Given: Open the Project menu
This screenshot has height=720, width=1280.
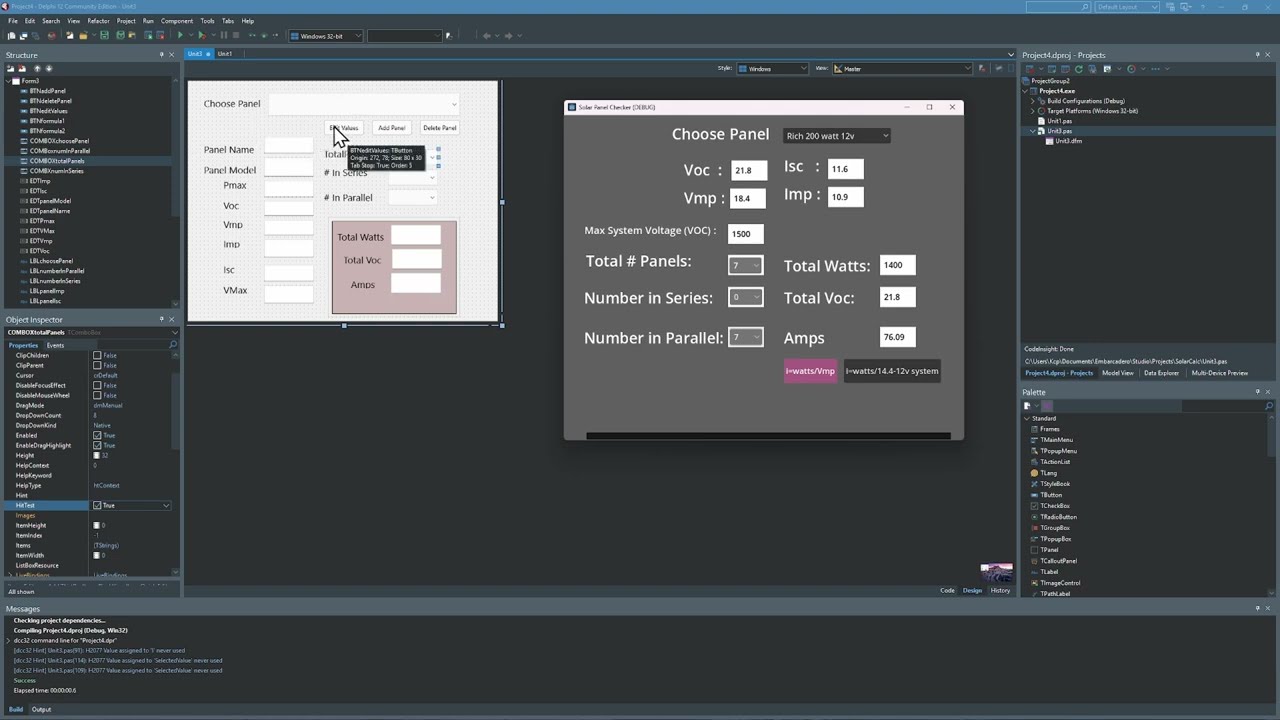Looking at the screenshot, I should 126,20.
